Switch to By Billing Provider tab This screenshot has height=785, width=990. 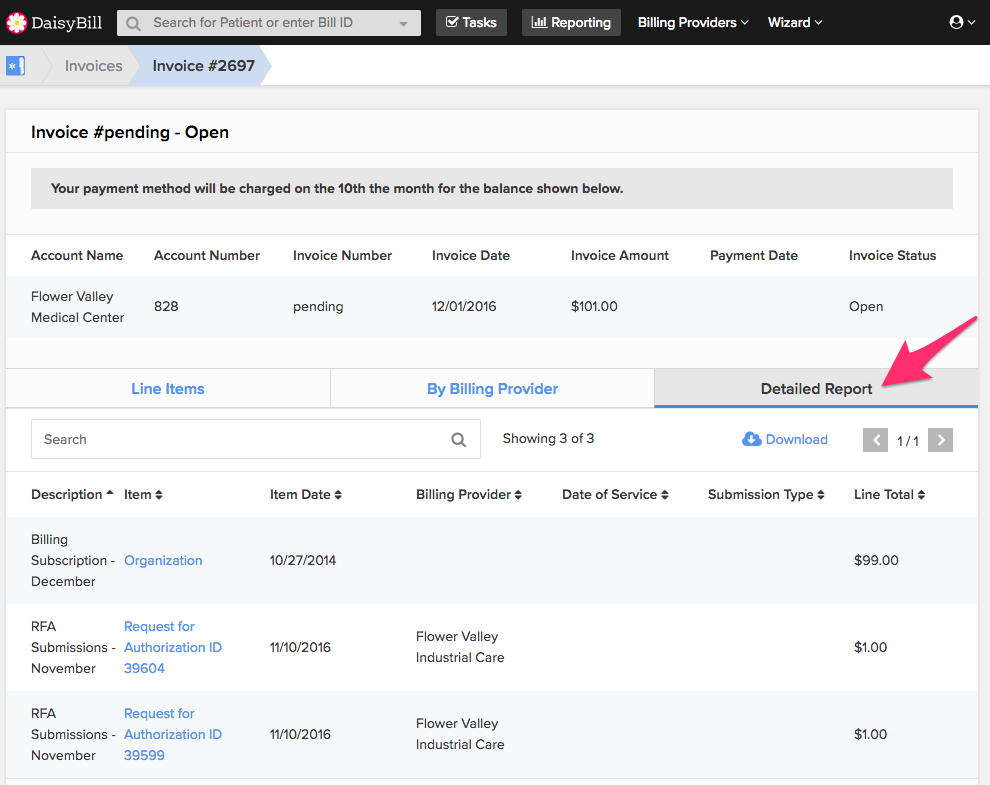point(492,388)
